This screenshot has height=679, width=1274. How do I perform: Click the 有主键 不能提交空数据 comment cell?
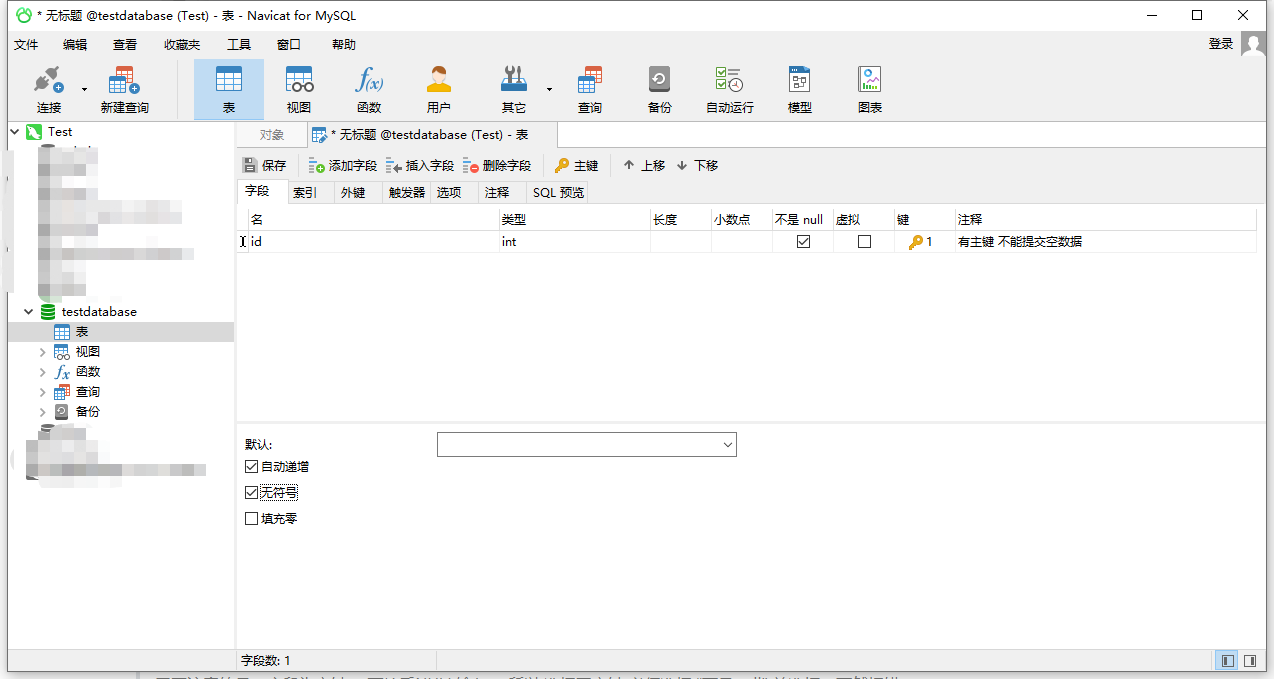[1106, 242]
